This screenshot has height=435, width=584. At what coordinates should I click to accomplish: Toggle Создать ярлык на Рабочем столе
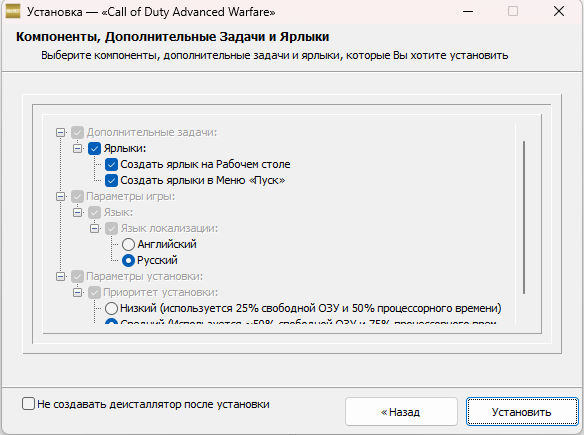coord(111,165)
